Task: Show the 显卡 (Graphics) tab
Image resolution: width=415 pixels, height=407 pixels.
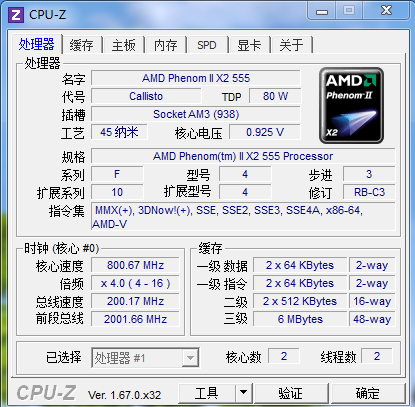Action: (249, 45)
